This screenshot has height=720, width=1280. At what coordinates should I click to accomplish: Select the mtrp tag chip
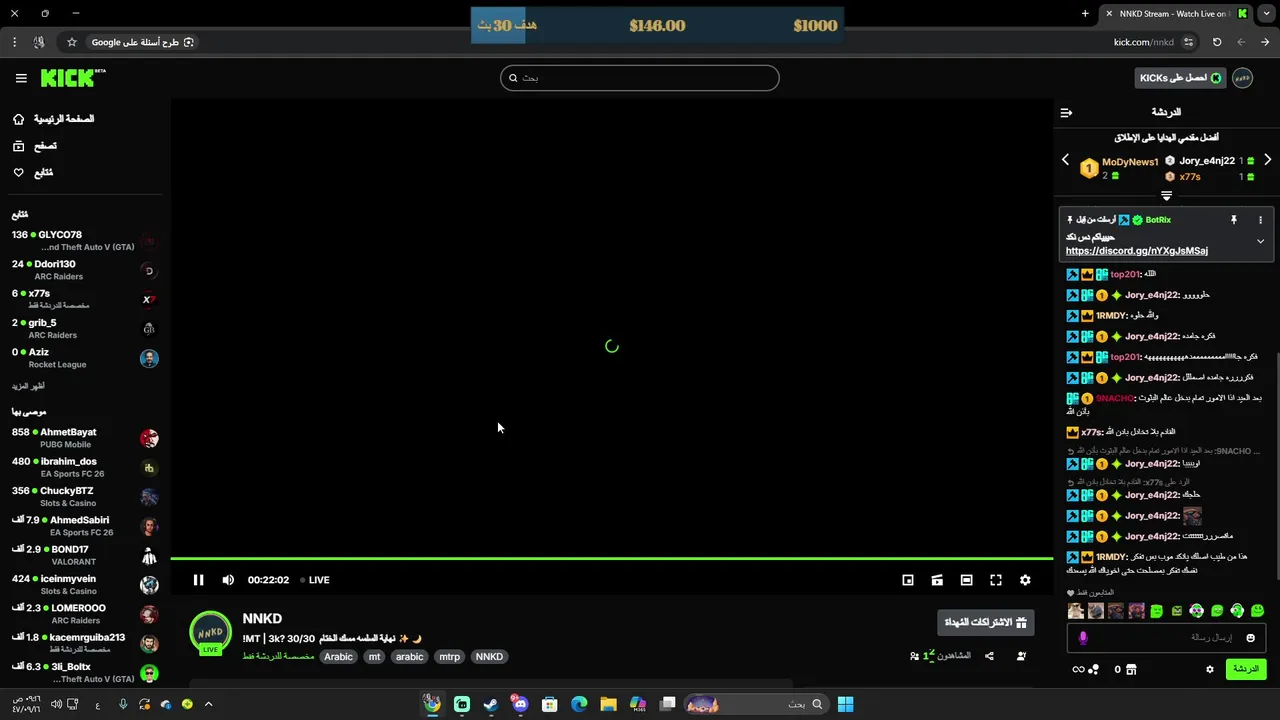[x=450, y=657]
